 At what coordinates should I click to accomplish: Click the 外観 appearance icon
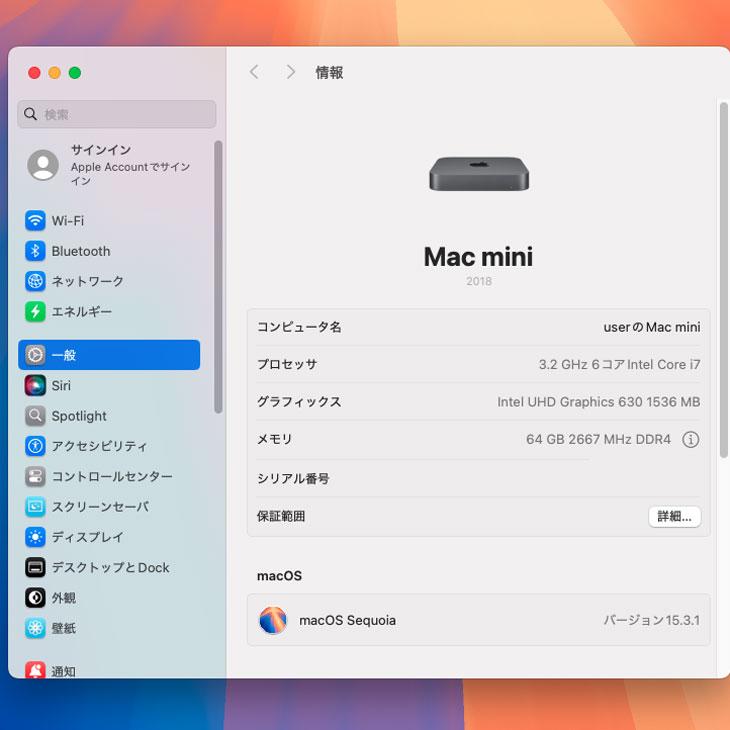(x=35, y=597)
